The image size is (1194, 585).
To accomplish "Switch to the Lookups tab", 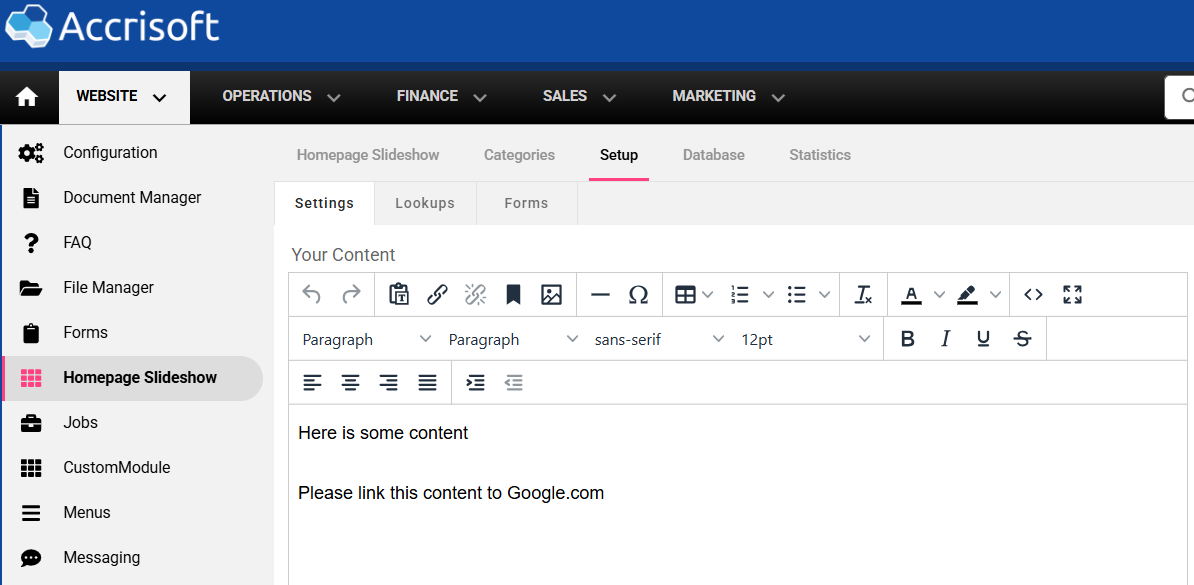I will pyautogui.click(x=425, y=203).
